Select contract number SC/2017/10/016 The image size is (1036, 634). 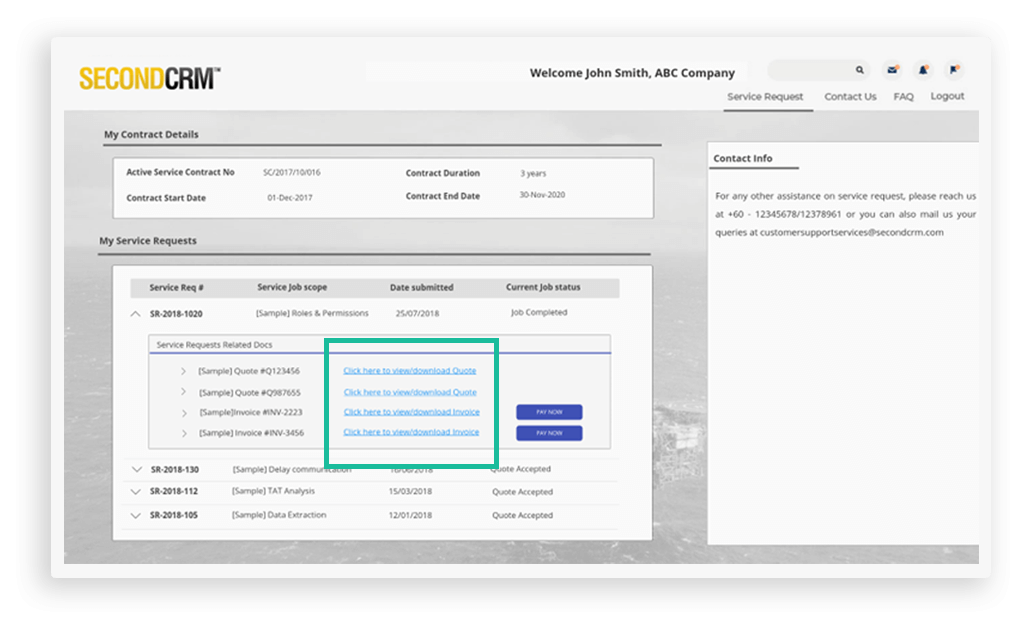point(291,172)
